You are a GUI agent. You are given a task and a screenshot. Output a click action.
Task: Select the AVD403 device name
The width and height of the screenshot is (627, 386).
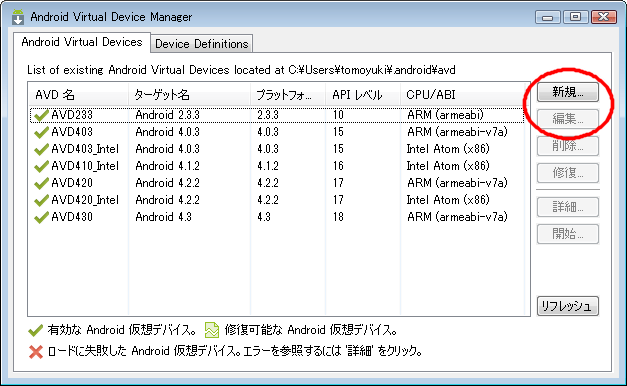click(72, 132)
